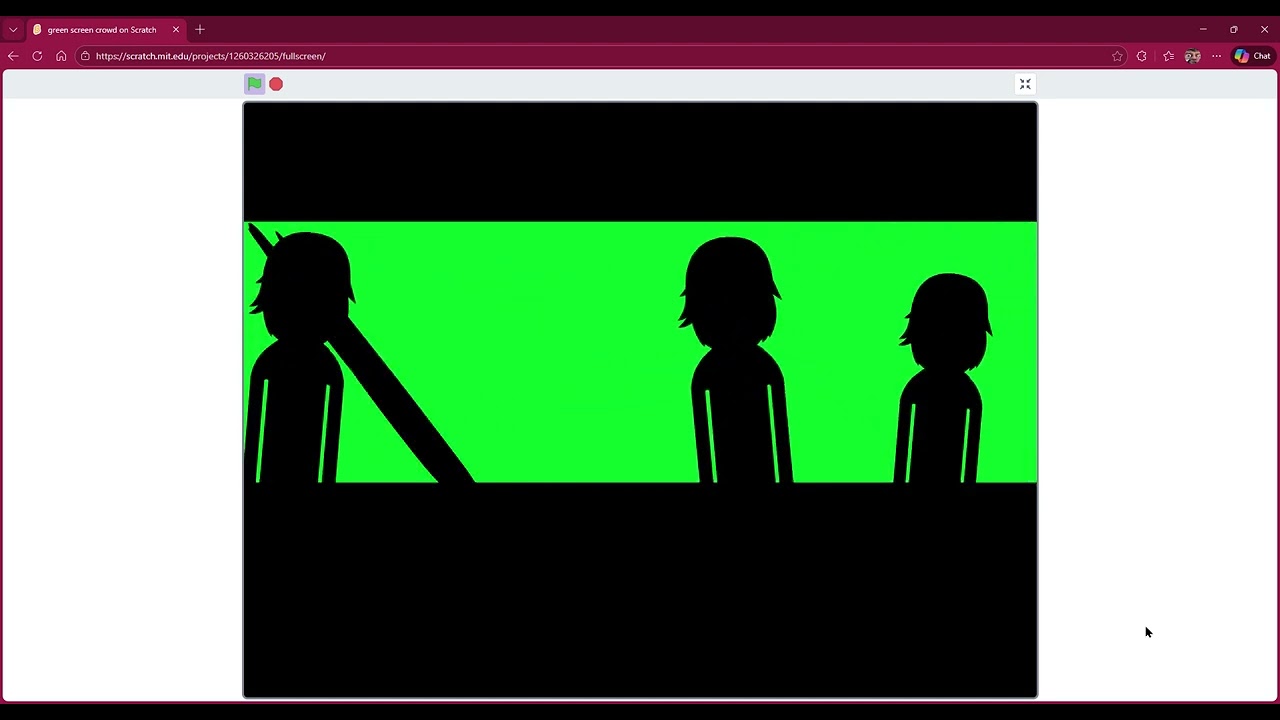Screen dimensions: 1280x720
Task: Open the browser home page
Action: click(61, 56)
